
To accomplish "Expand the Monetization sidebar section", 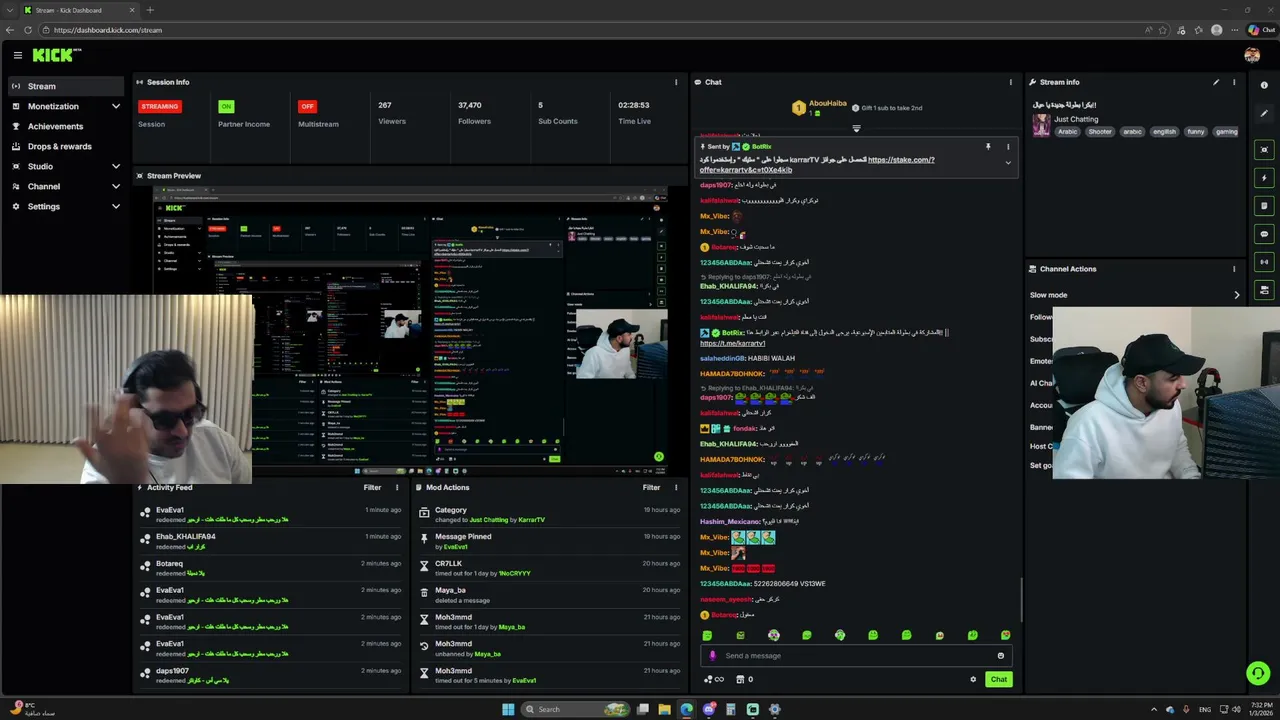I will point(116,106).
